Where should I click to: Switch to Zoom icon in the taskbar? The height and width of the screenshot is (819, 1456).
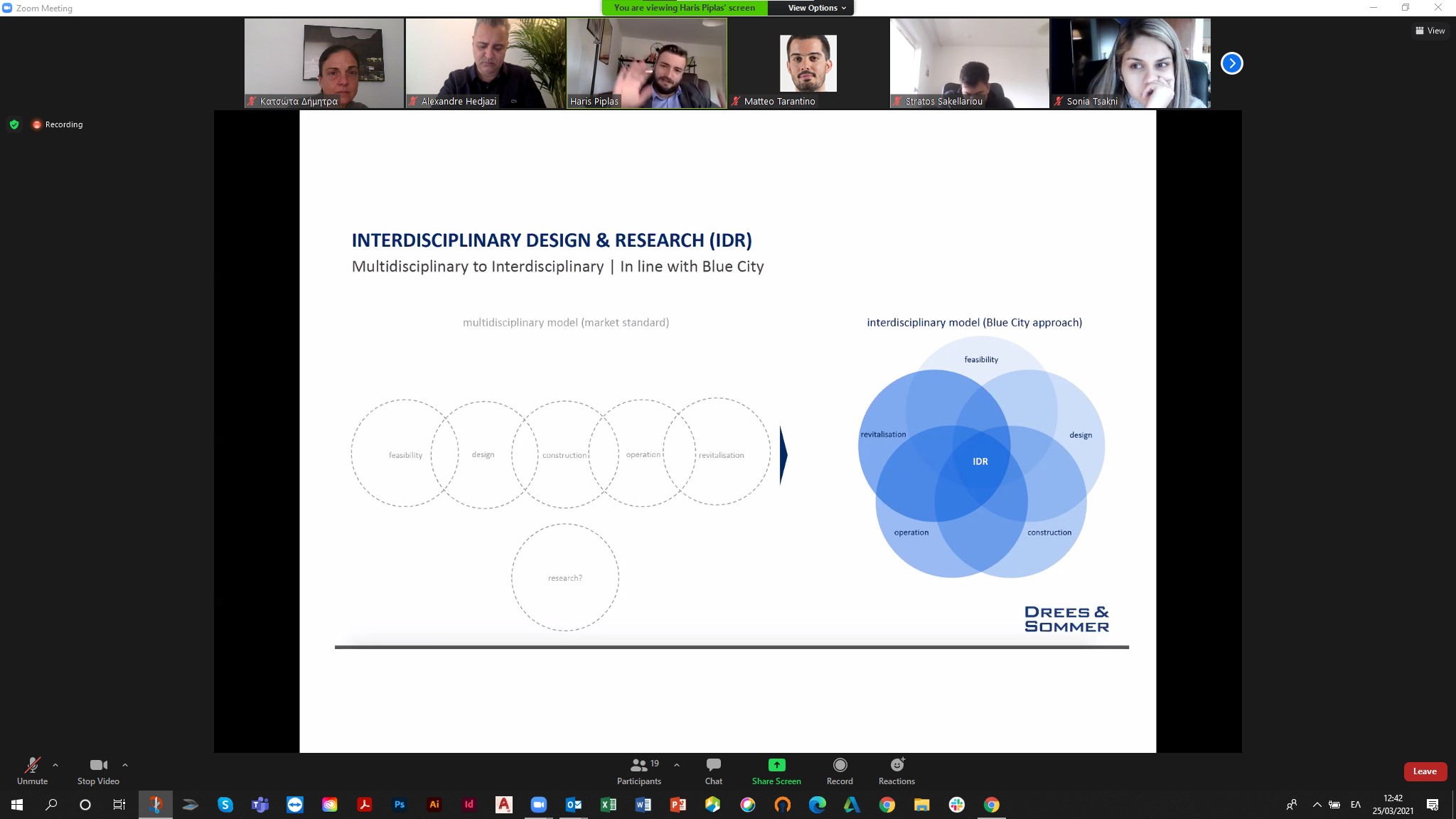pyautogui.click(x=539, y=805)
